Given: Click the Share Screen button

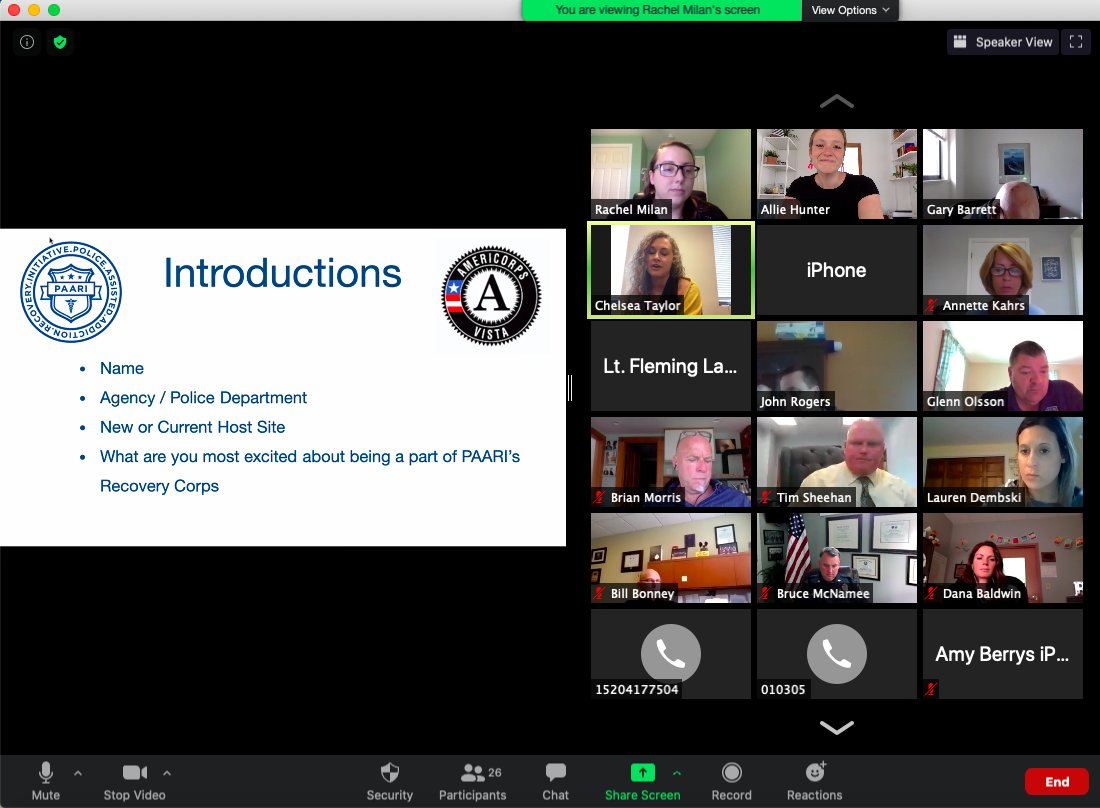Looking at the screenshot, I should [x=643, y=781].
